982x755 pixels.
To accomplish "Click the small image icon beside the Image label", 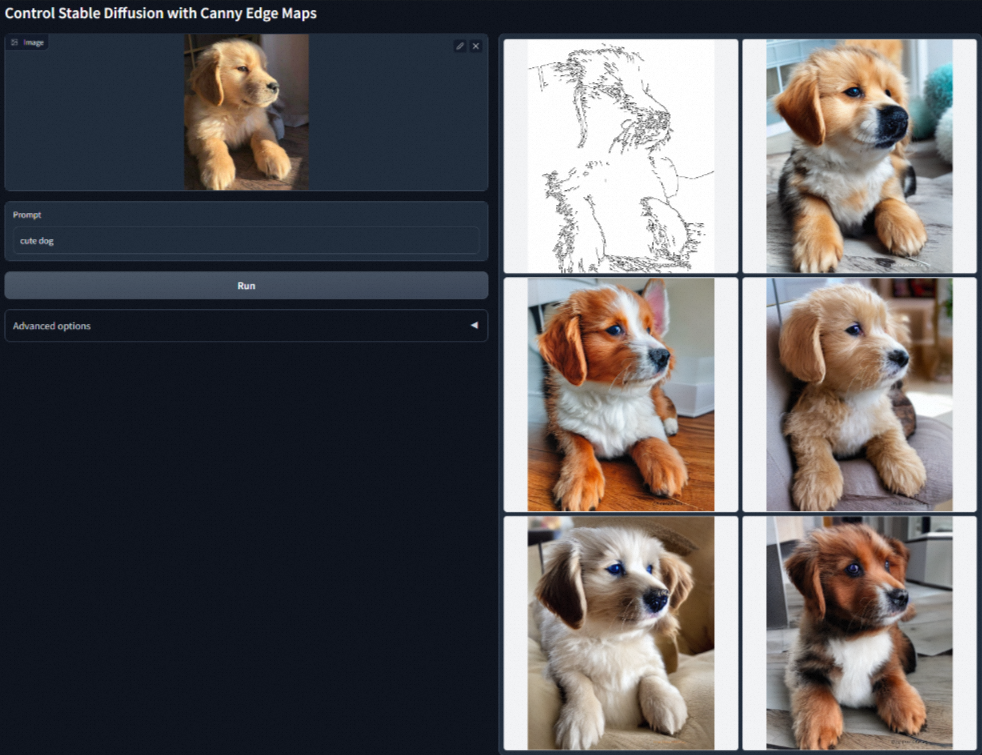I will 14,42.
